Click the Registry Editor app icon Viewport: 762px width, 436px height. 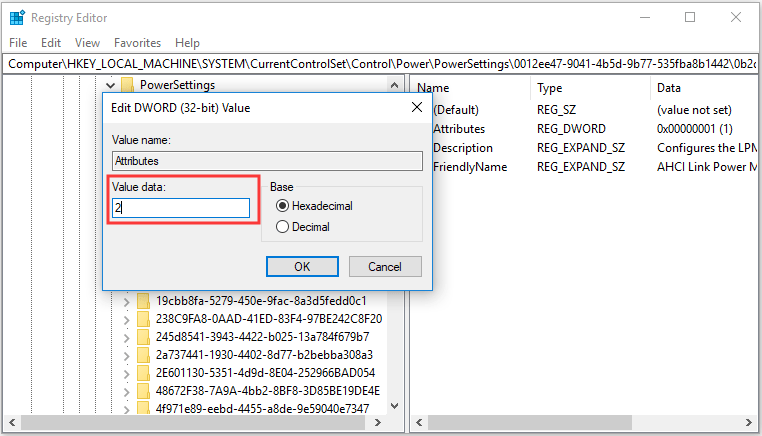click(17, 17)
